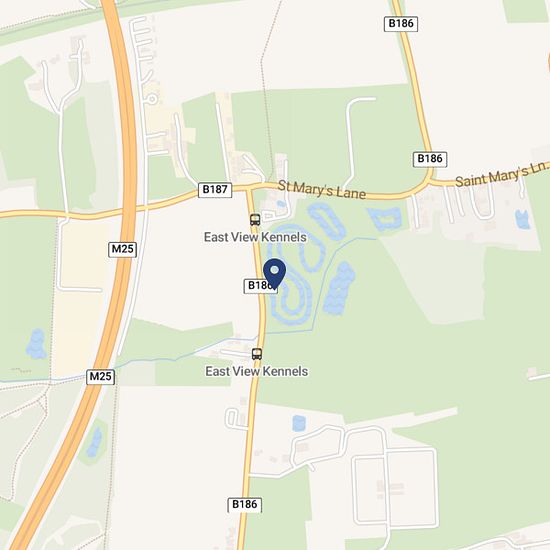Viewport: 550px width, 550px height.
Task: Click the B186 shield at the bottom of the map
Action: pyautogui.click(x=244, y=505)
